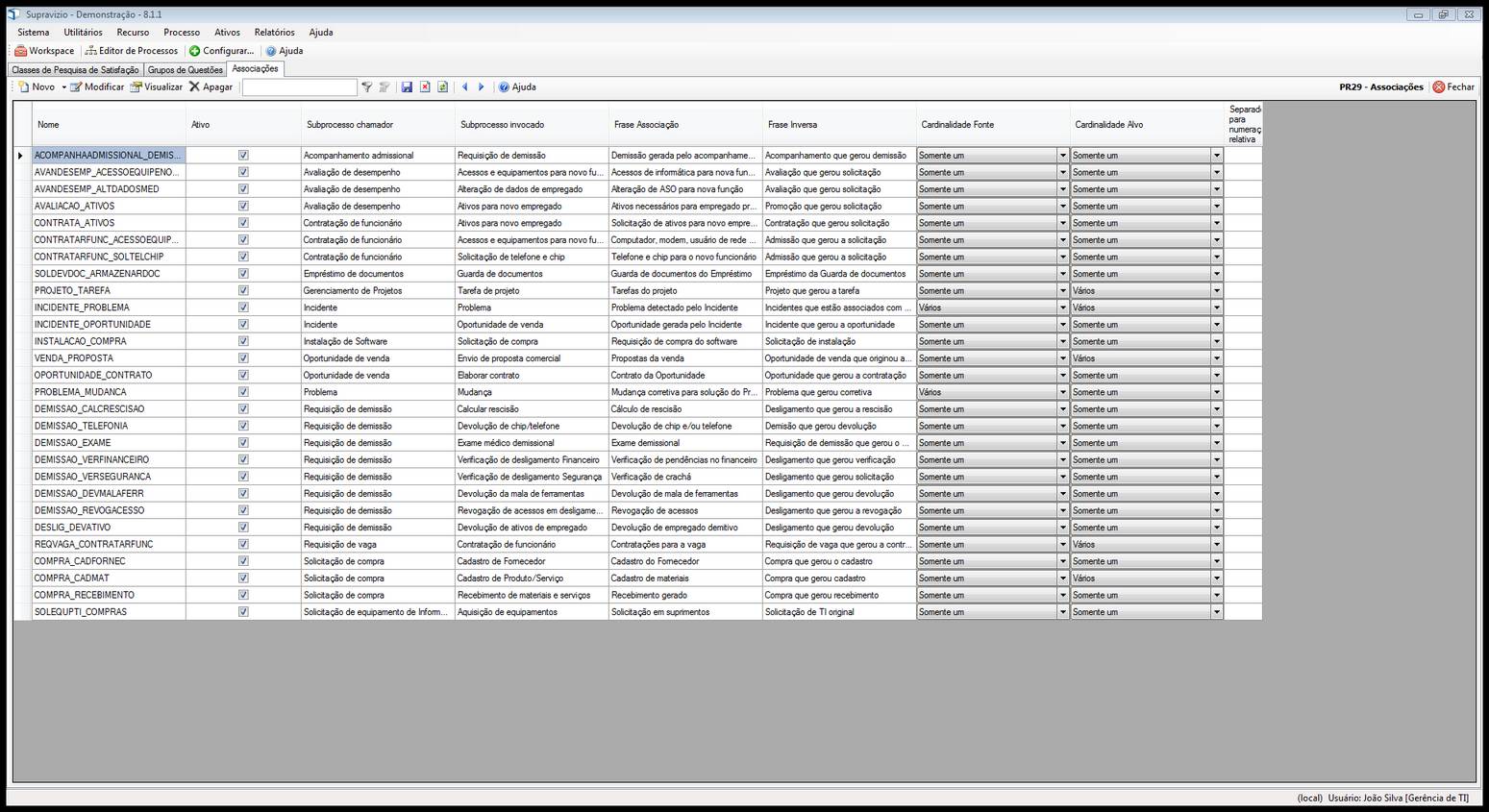Click the row selector arrow of the first row

tap(21, 155)
